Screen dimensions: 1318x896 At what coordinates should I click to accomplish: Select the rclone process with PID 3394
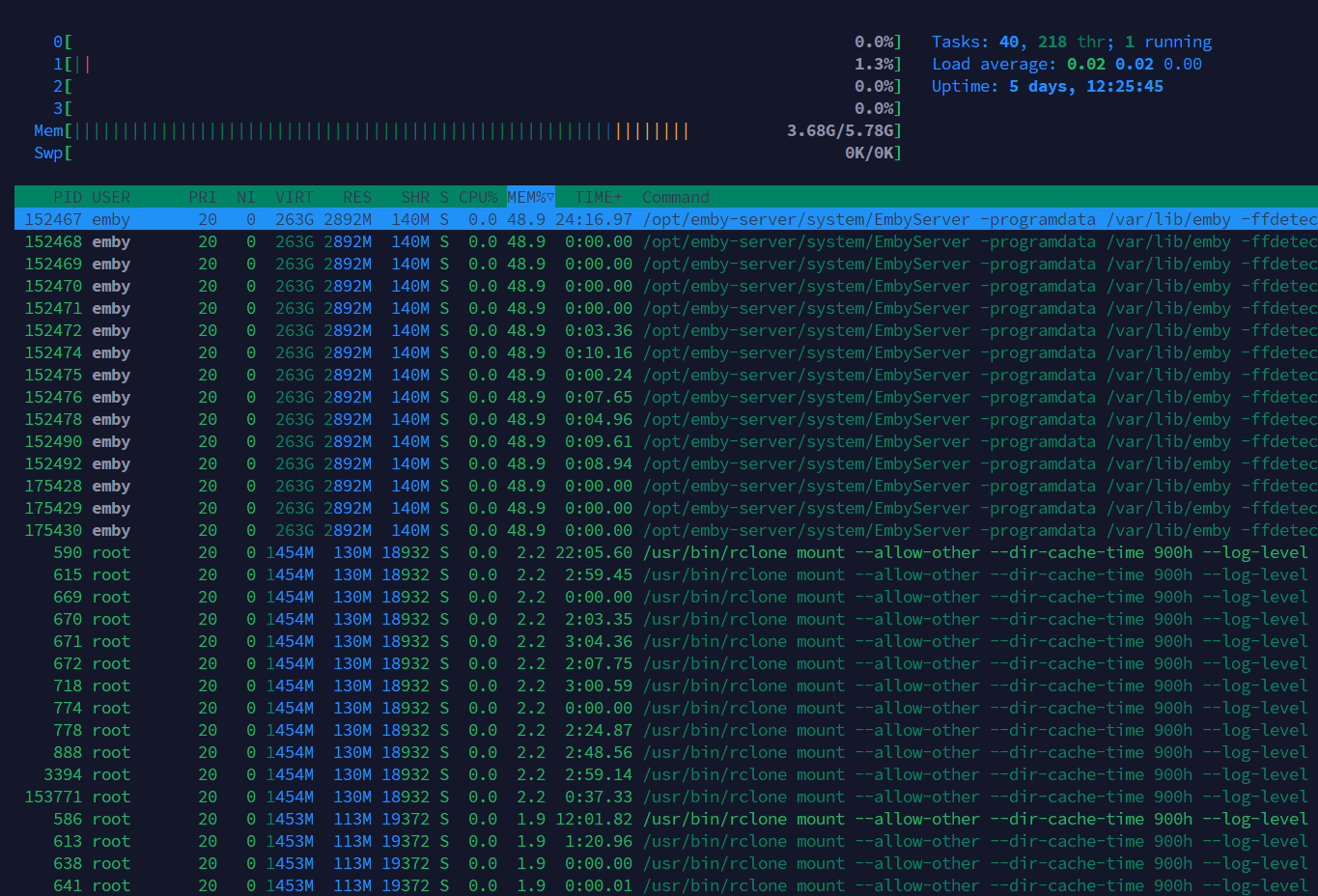666,774
